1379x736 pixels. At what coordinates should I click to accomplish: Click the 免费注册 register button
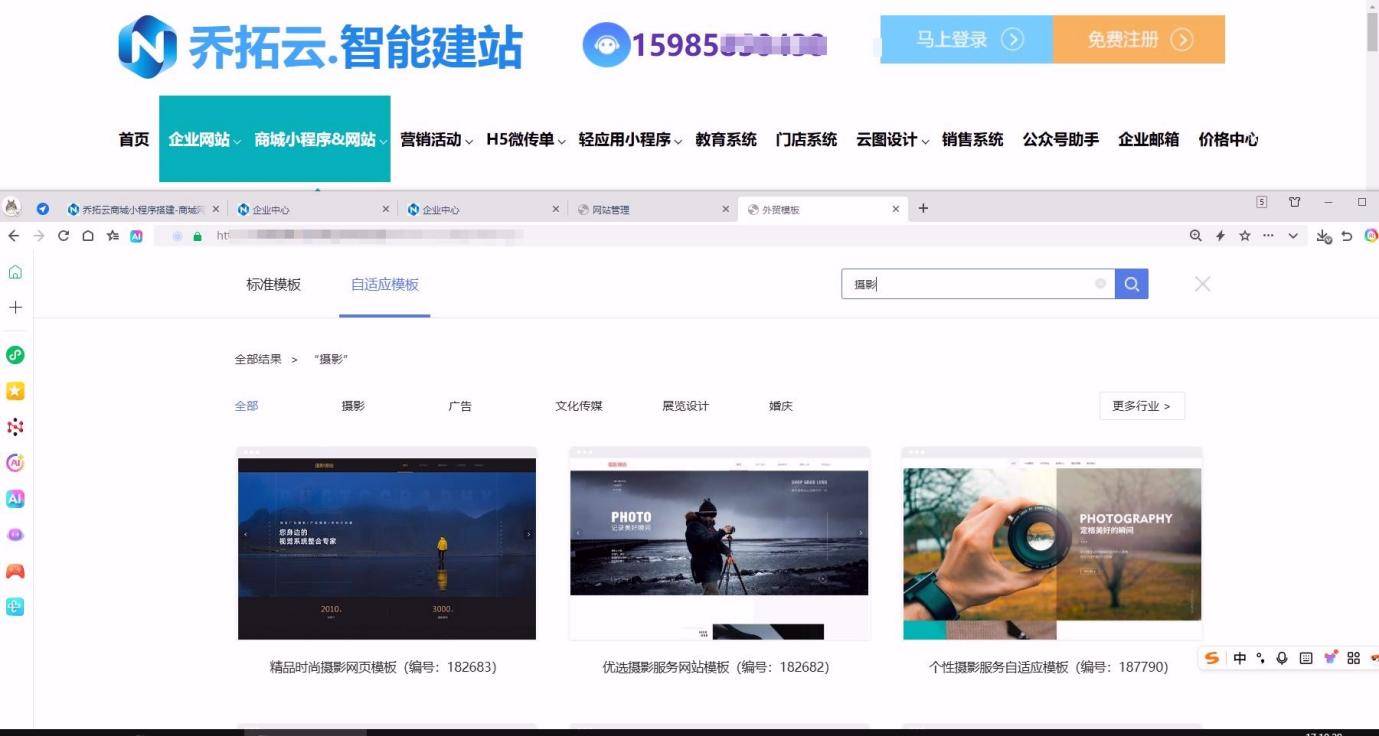(x=1139, y=40)
